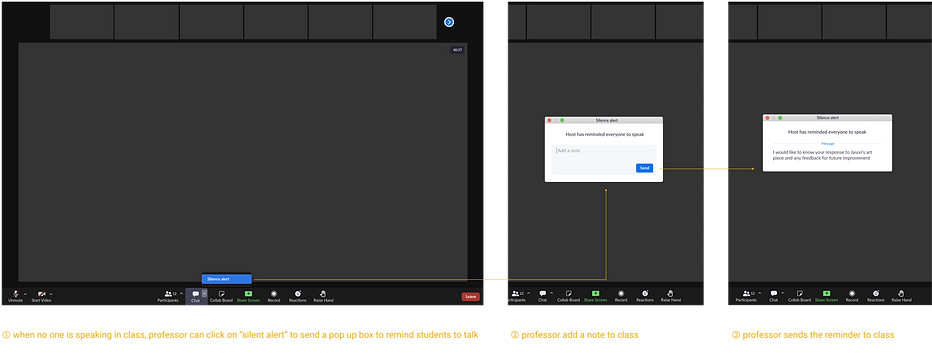Click Record in the right mockup toolbar
Viewport: 932px width, 361px height.
pyautogui.click(x=852, y=296)
